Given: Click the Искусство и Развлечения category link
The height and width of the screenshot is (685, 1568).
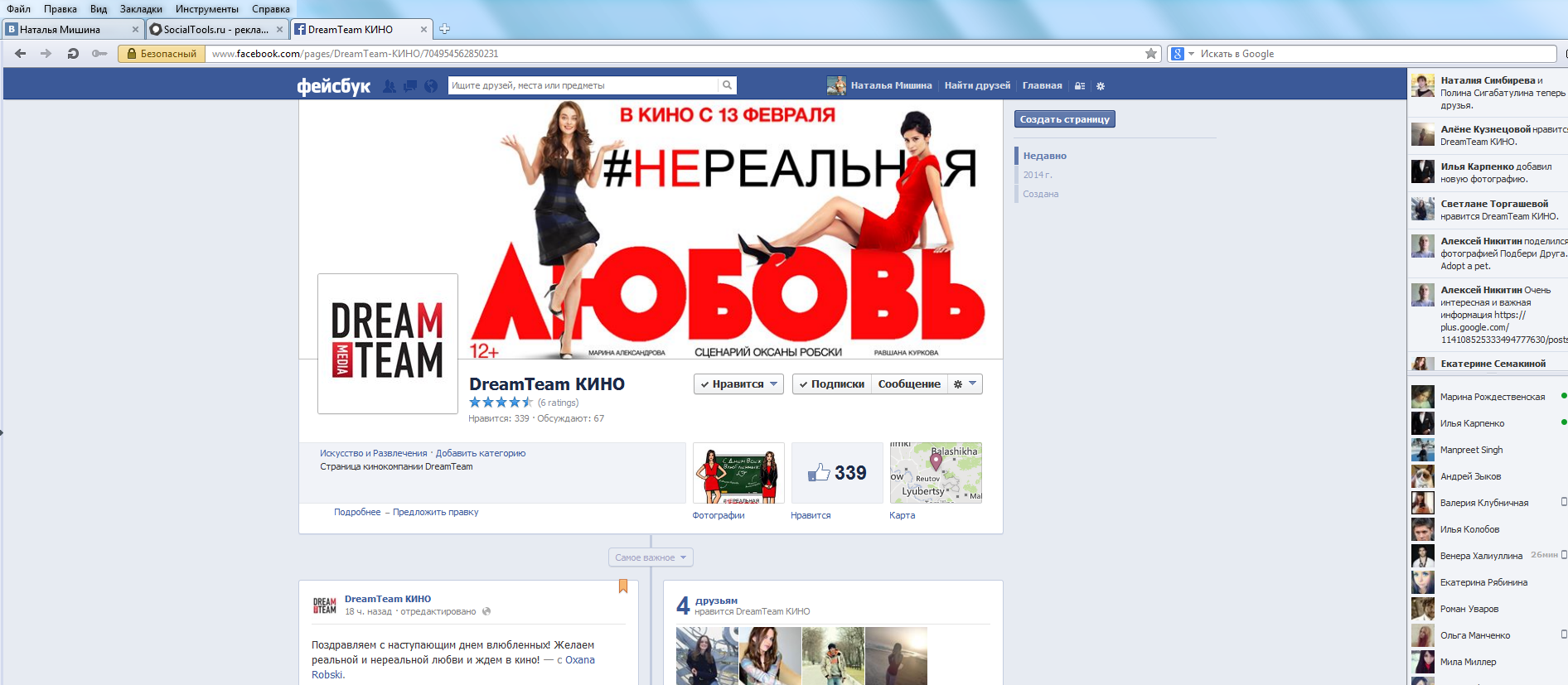Looking at the screenshot, I should pyautogui.click(x=374, y=453).
